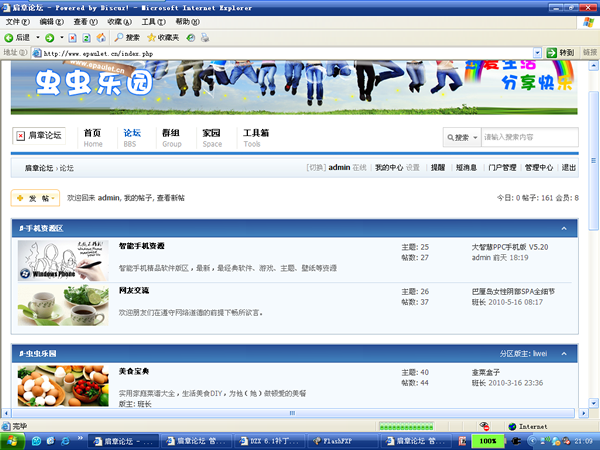This screenshot has width=600, height=450.
Task: Expand the address bar dropdown
Action: (x=537, y=53)
